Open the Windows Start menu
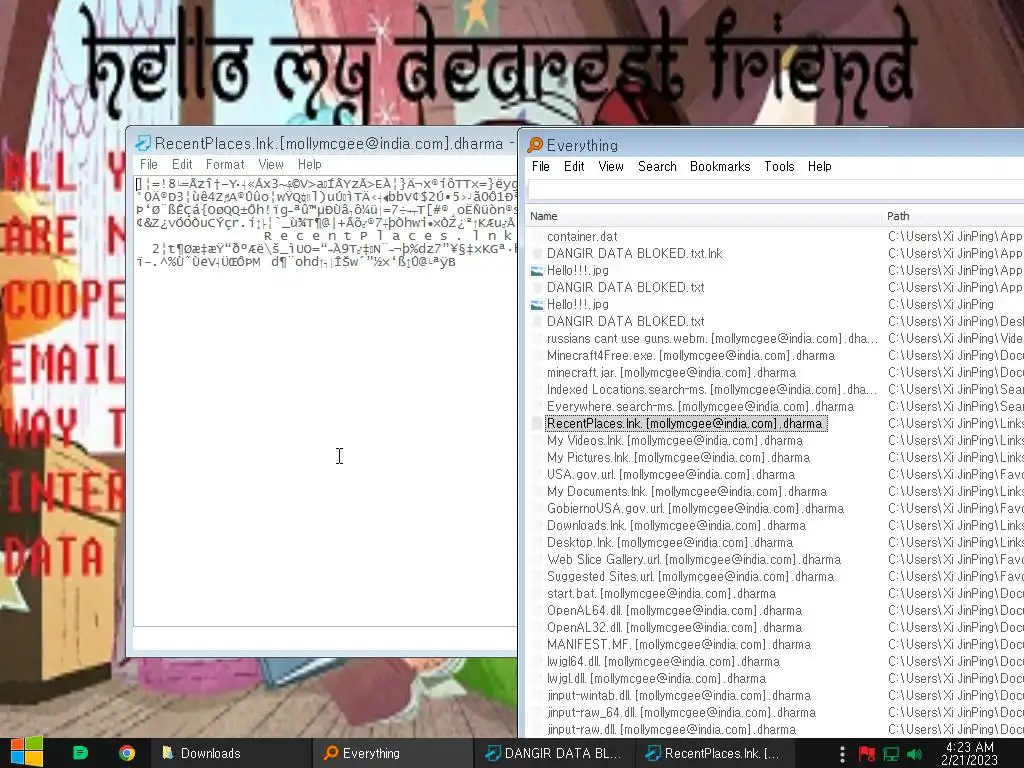Screen dimensions: 1024x768 (26, 752)
